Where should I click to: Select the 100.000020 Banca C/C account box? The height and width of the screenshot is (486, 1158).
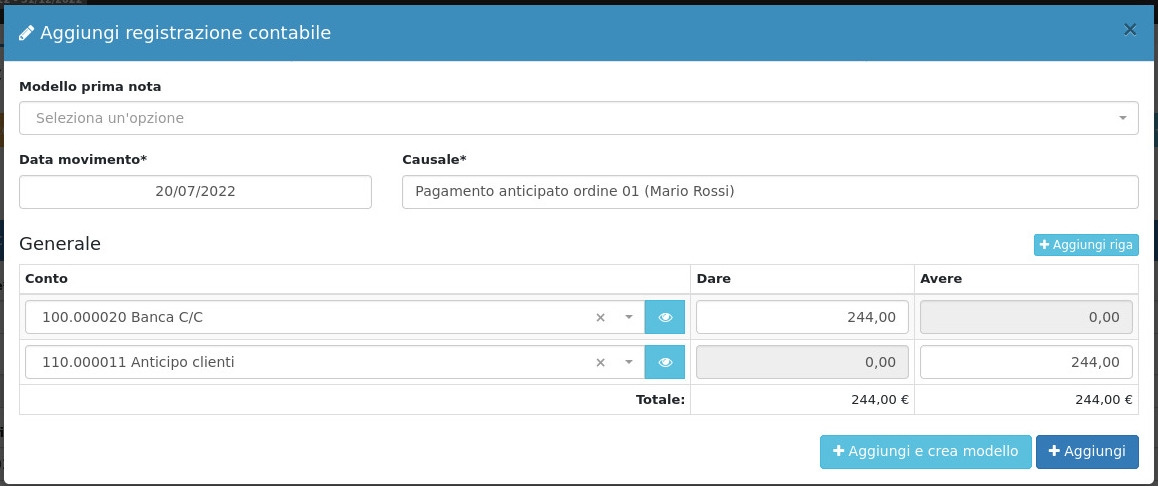coord(300,317)
